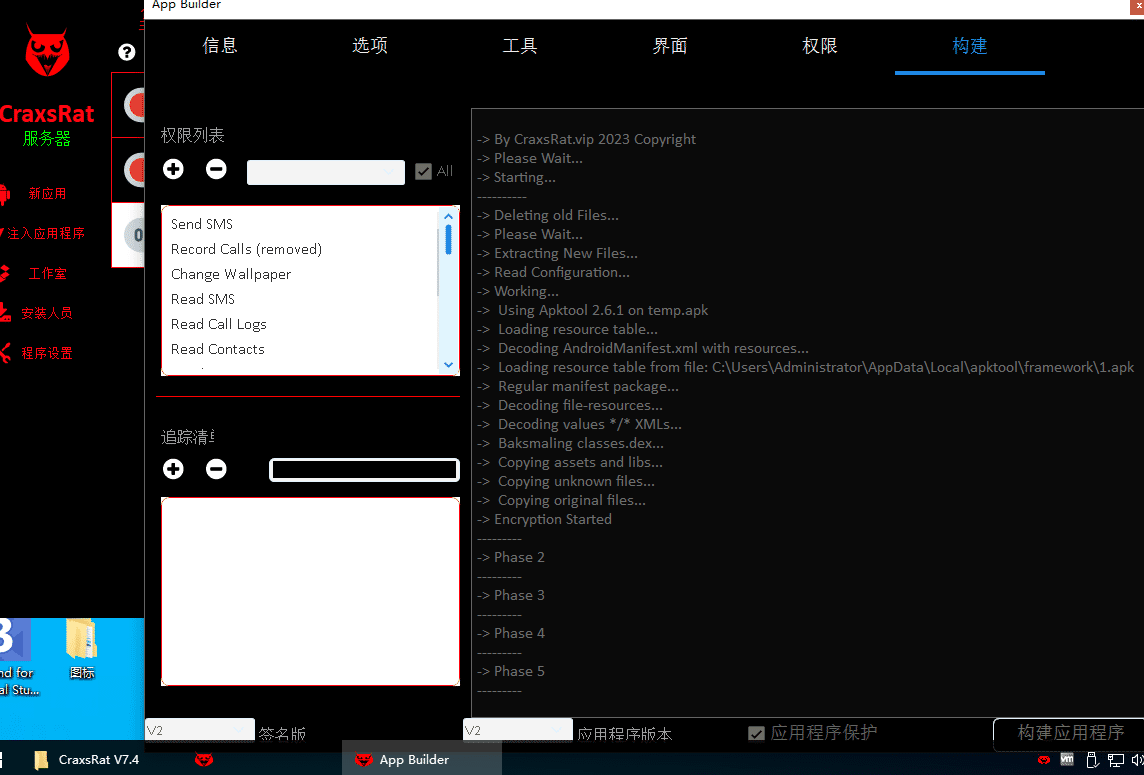Image resolution: width=1144 pixels, height=775 pixels.
Task: Click the USB device tray icon
Action: [1092, 761]
